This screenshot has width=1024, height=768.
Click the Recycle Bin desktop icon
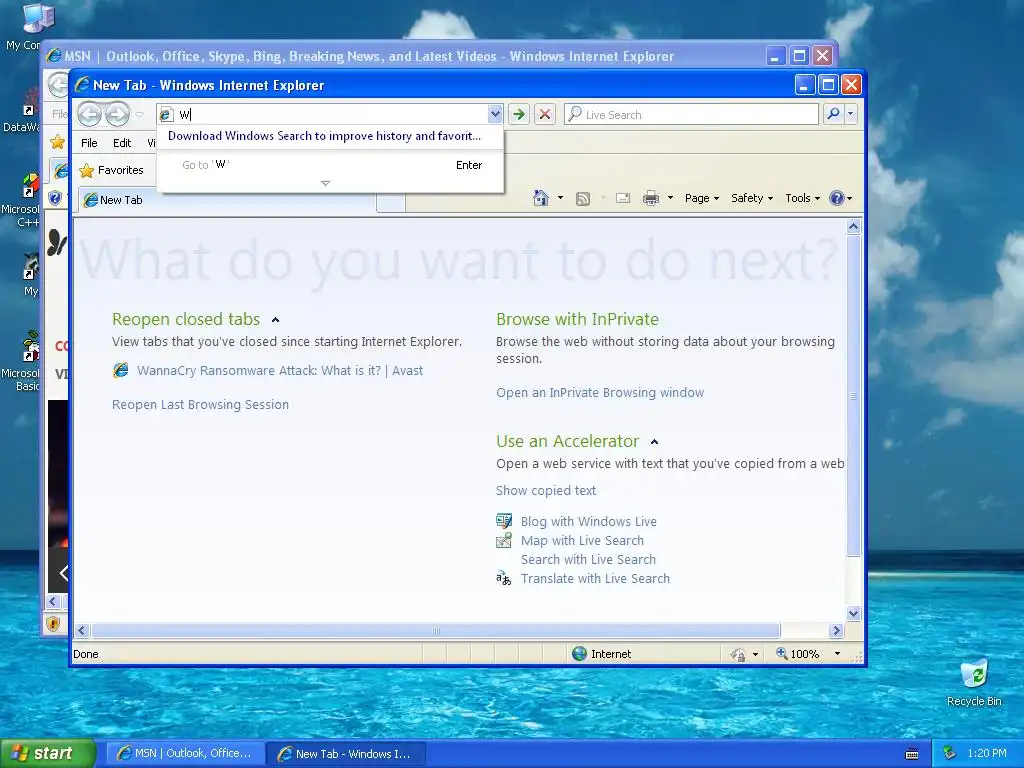(974, 683)
